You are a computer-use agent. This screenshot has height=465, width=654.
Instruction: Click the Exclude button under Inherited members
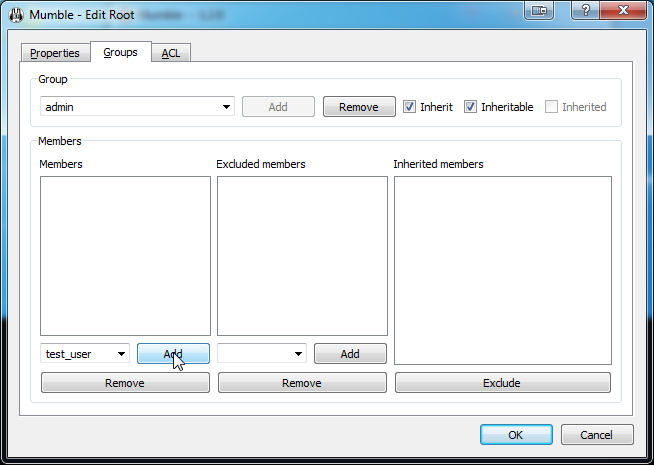pos(503,383)
